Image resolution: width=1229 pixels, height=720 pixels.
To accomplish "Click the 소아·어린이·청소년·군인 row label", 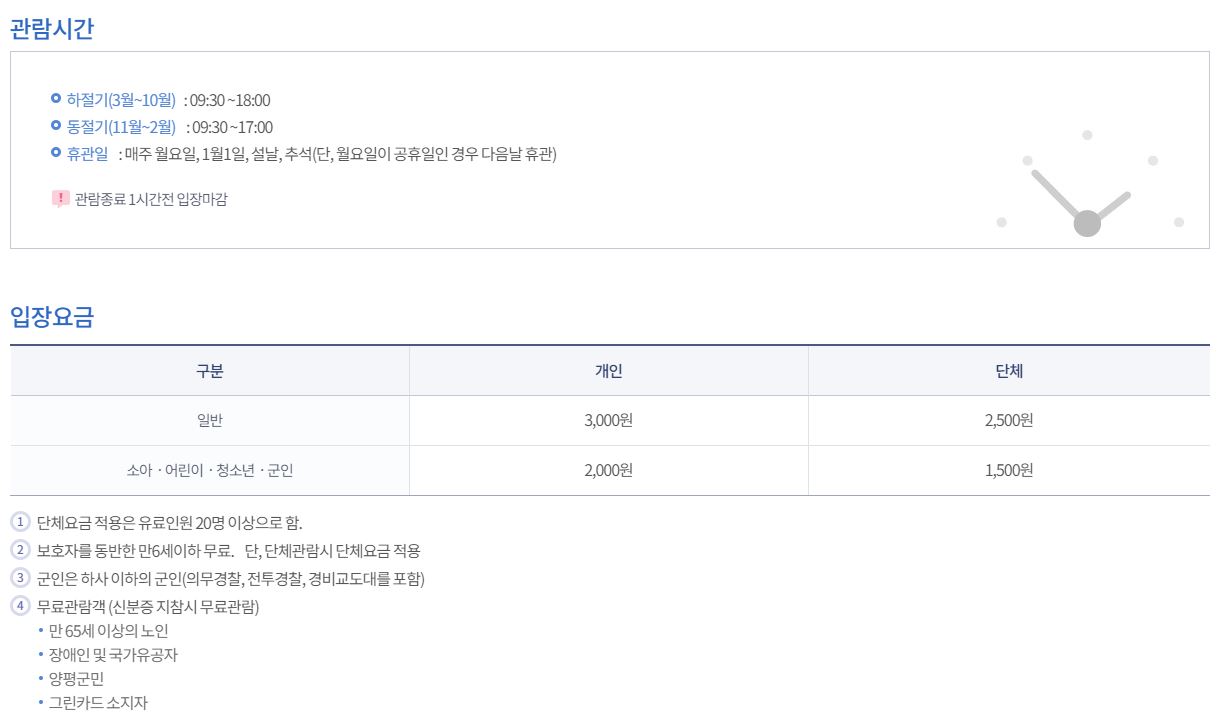I will [x=210, y=470].
